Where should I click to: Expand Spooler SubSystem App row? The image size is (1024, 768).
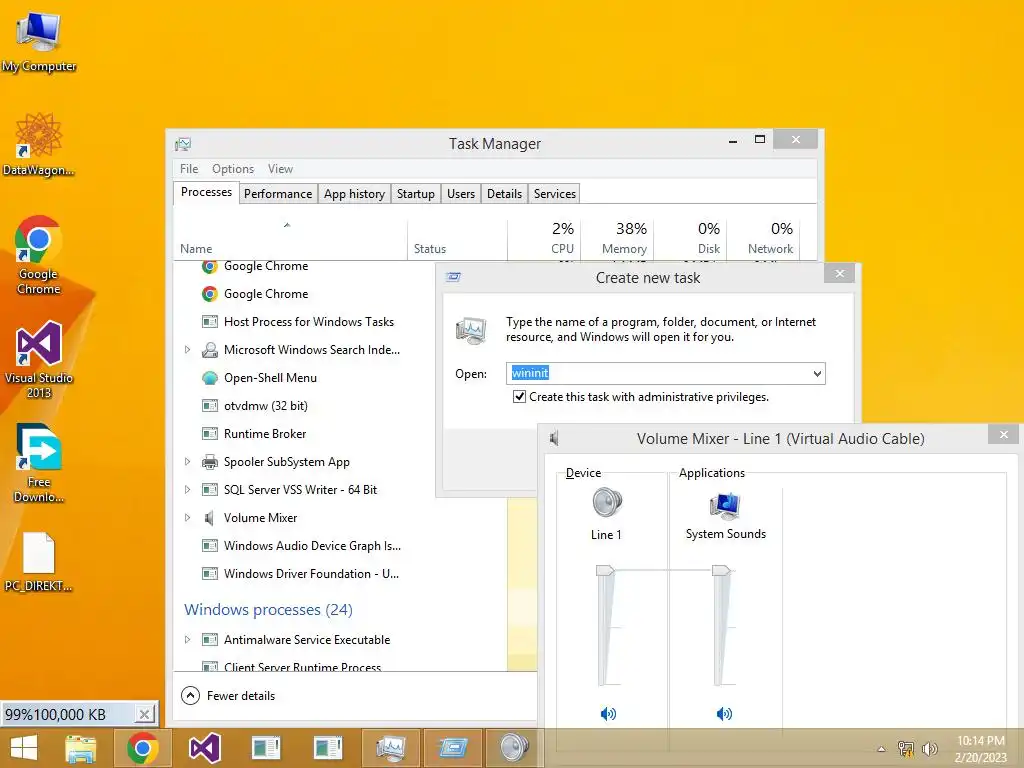click(187, 462)
